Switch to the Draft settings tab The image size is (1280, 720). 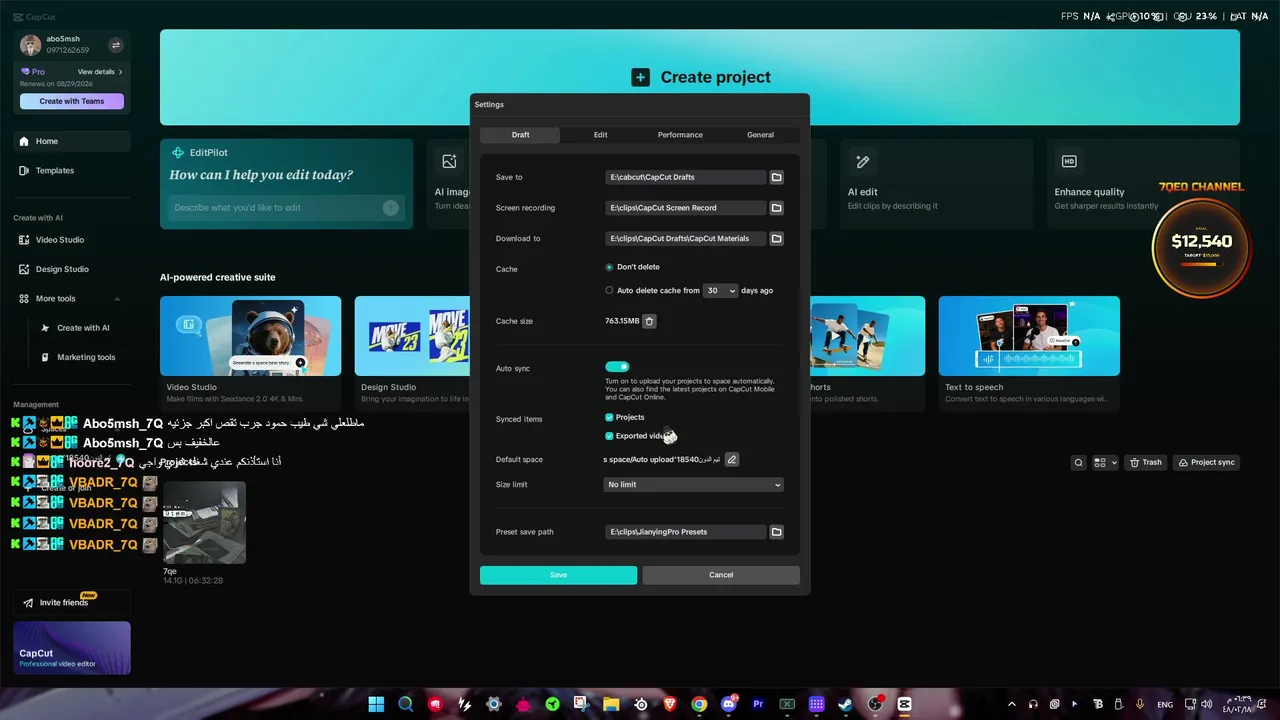[x=520, y=135]
